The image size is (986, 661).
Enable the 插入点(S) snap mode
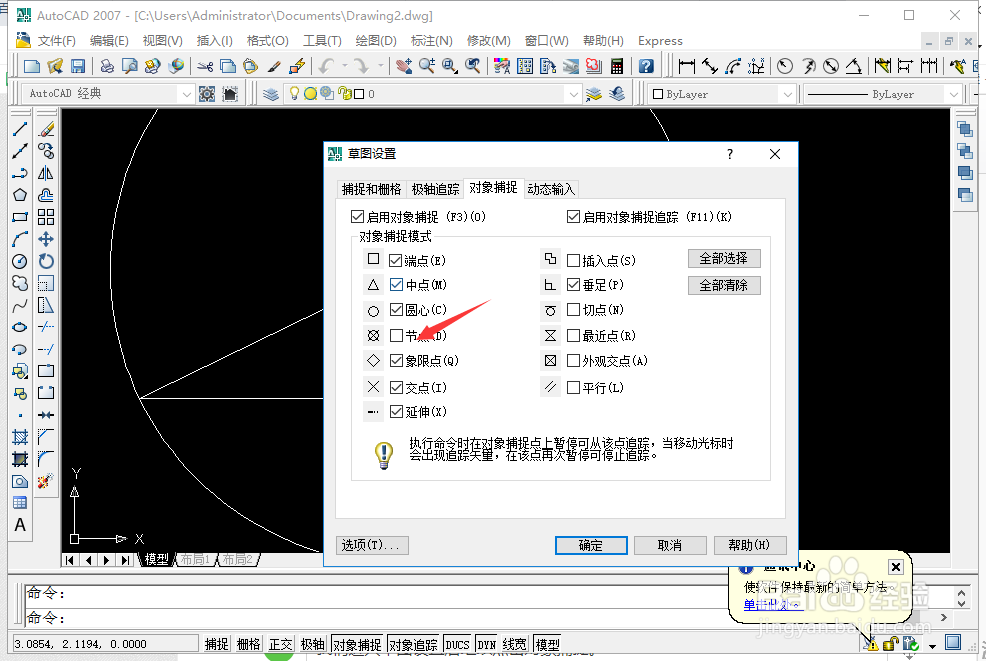[573, 260]
